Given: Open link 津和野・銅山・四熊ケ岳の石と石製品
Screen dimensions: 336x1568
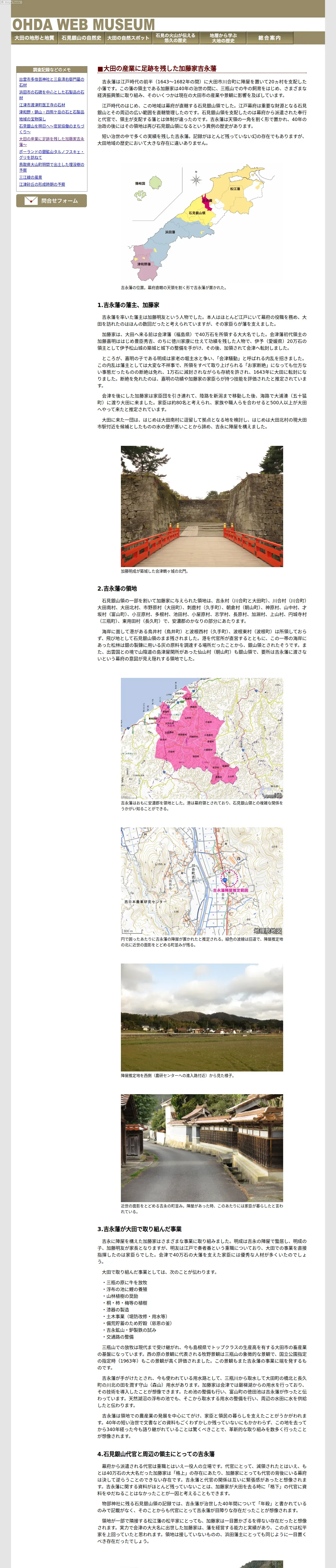Looking at the screenshot, I should (52, 112).
